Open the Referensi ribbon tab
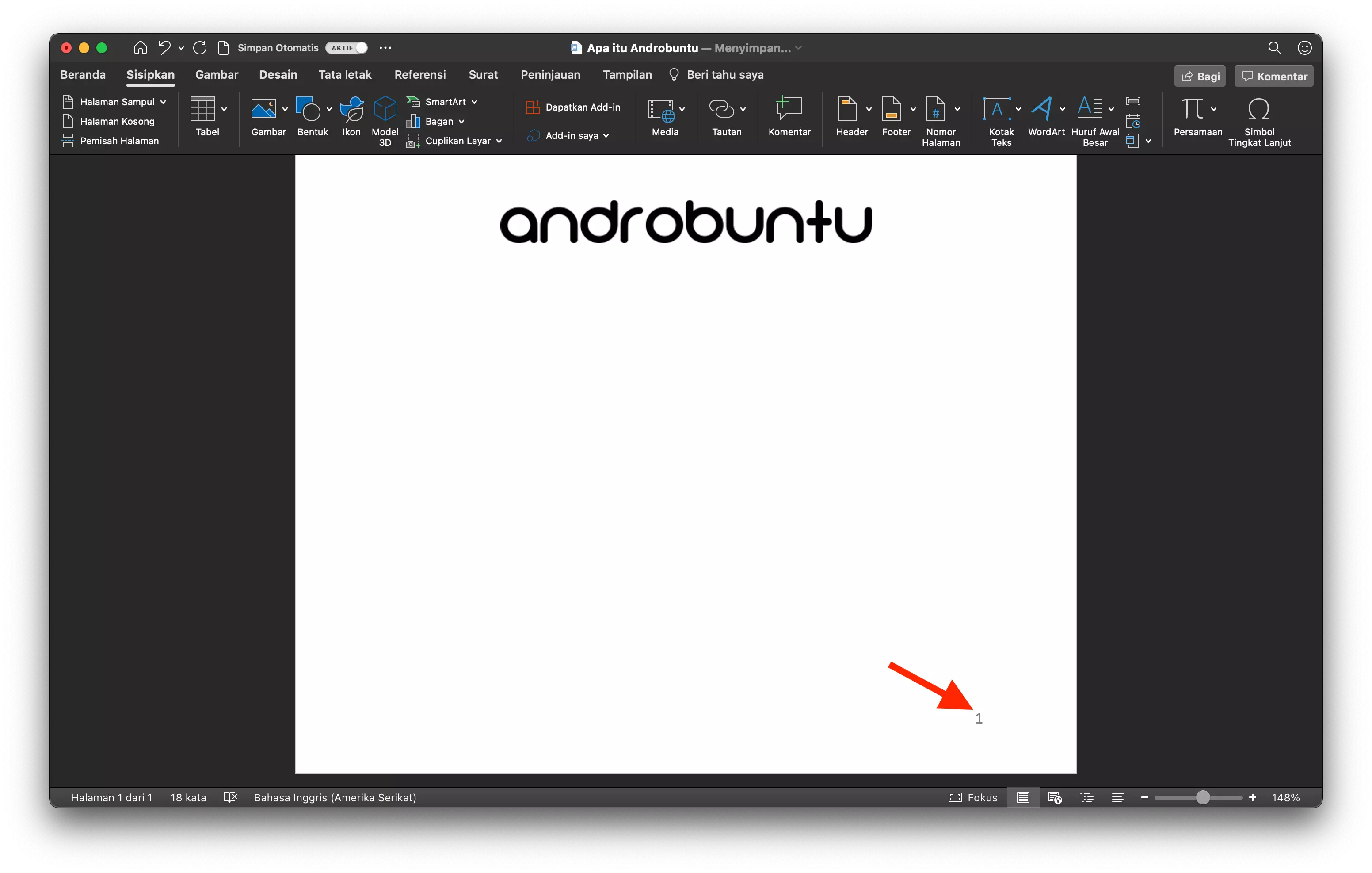 (x=420, y=74)
